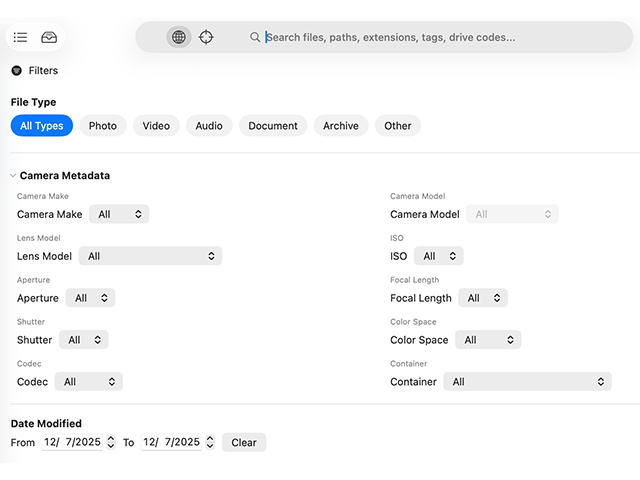Open the ISO dropdown
640x480 pixels.
[x=438, y=256]
